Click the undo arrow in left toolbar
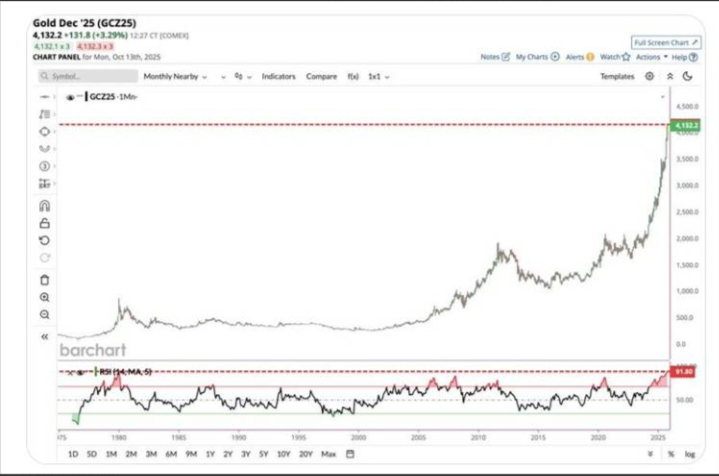This screenshot has width=719, height=476. pos(44,240)
